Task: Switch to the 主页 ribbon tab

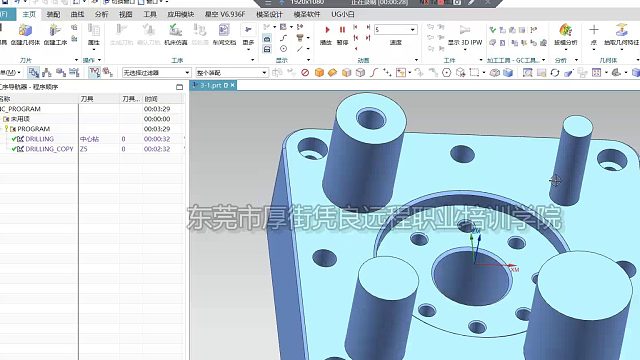Action: 29,14
